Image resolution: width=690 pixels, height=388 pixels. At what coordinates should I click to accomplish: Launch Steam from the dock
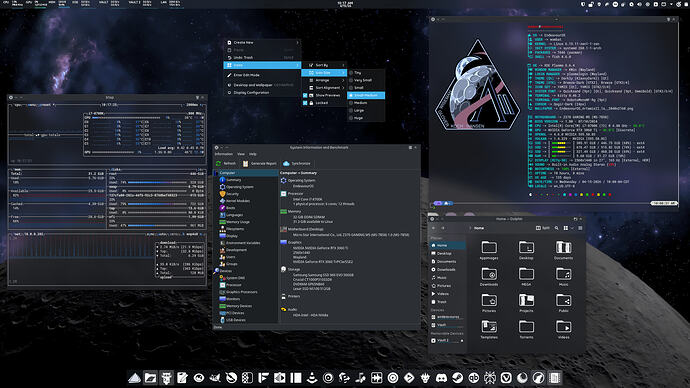tap(458, 377)
